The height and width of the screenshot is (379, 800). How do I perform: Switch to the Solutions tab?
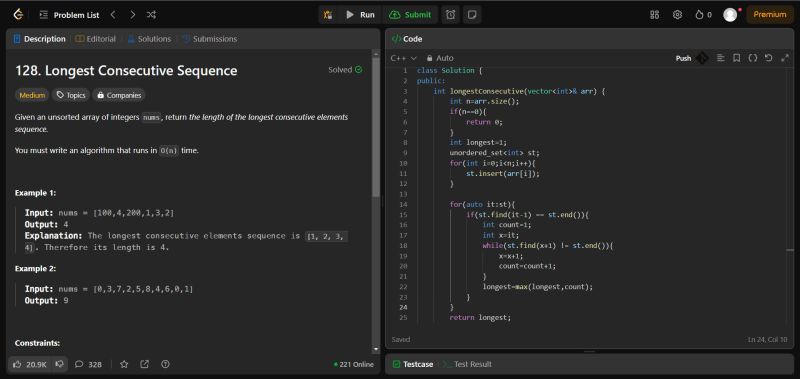click(x=149, y=39)
